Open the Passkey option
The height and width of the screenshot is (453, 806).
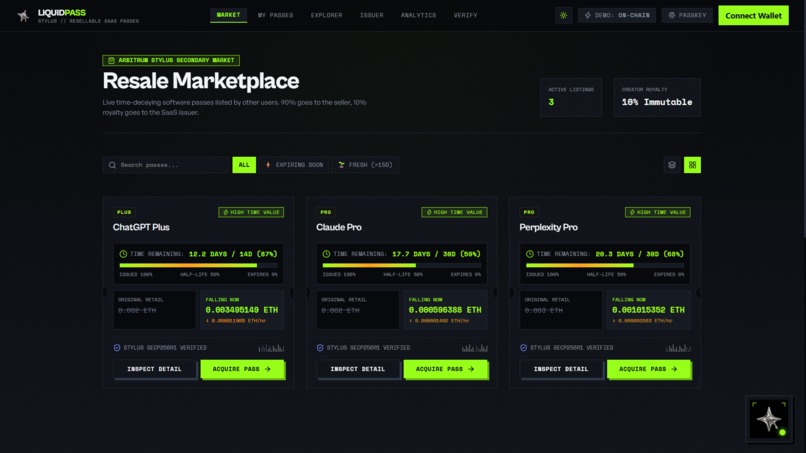click(x=687, y=15)
